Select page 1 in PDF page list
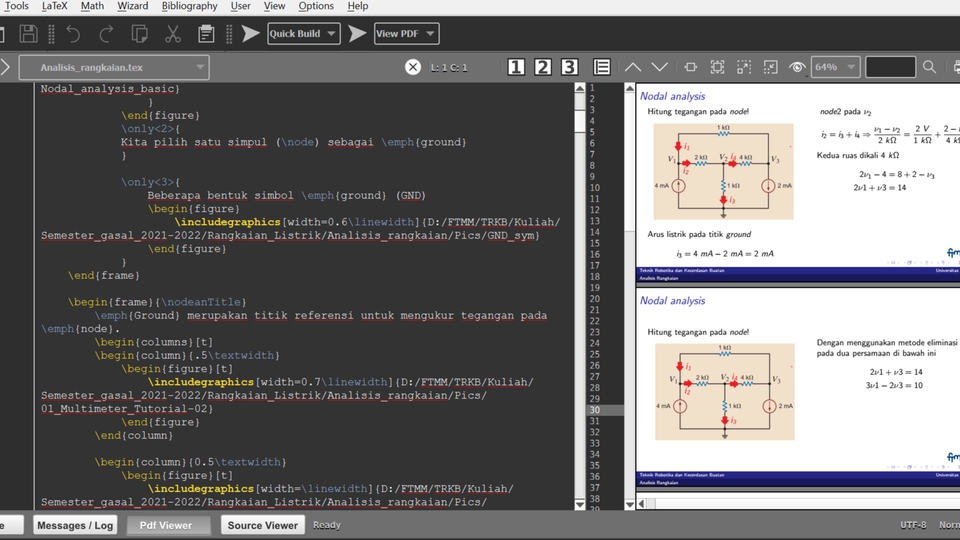Image resolution: width=960 pixels, height=540 pixels. pos(593,88)
